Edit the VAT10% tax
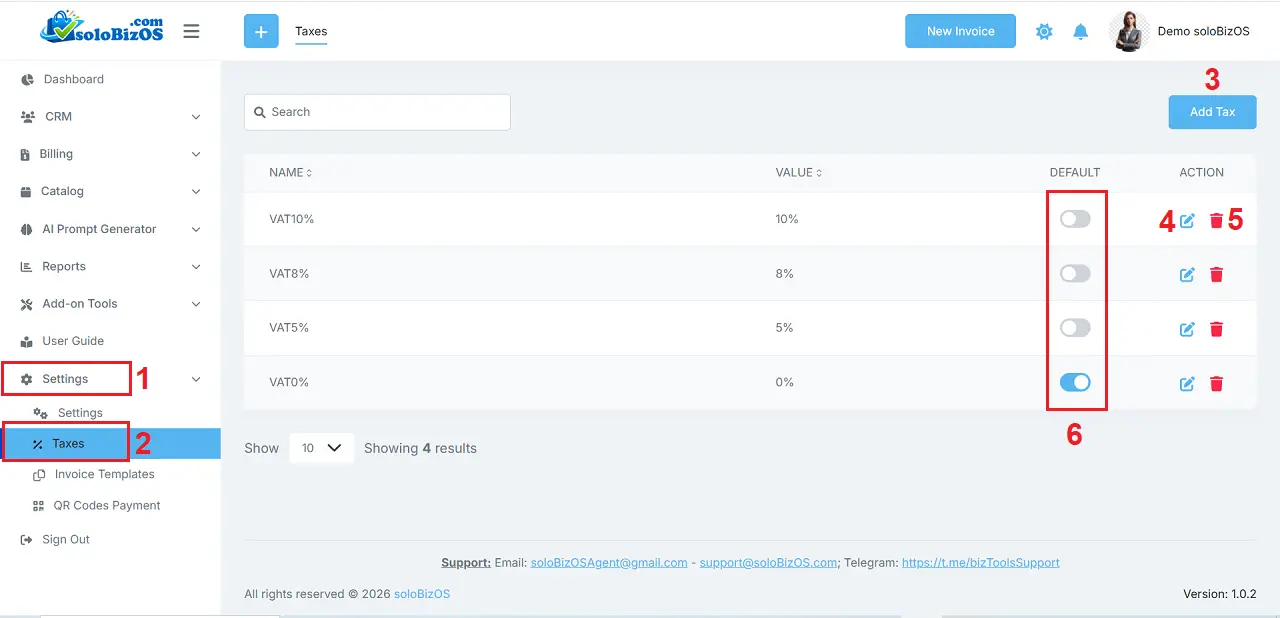 tap(1187, 220)
